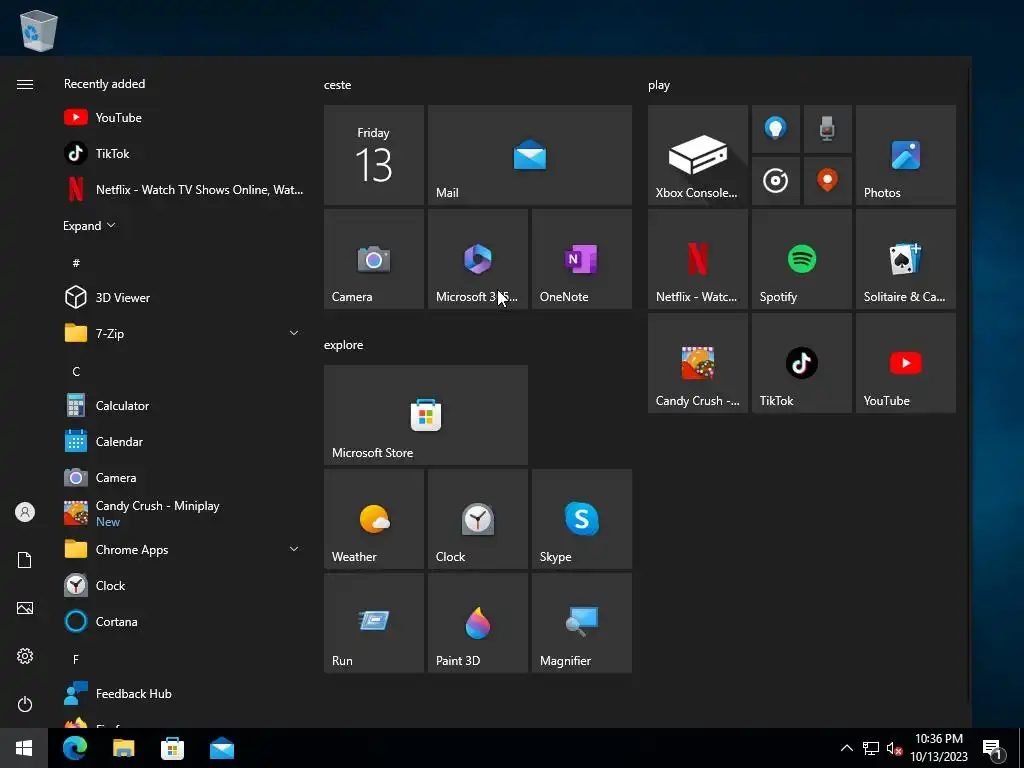The image size is (1024, 768).
Task: Open the Solitaire & Casual Games tile
Action: (x=906, y=259)
